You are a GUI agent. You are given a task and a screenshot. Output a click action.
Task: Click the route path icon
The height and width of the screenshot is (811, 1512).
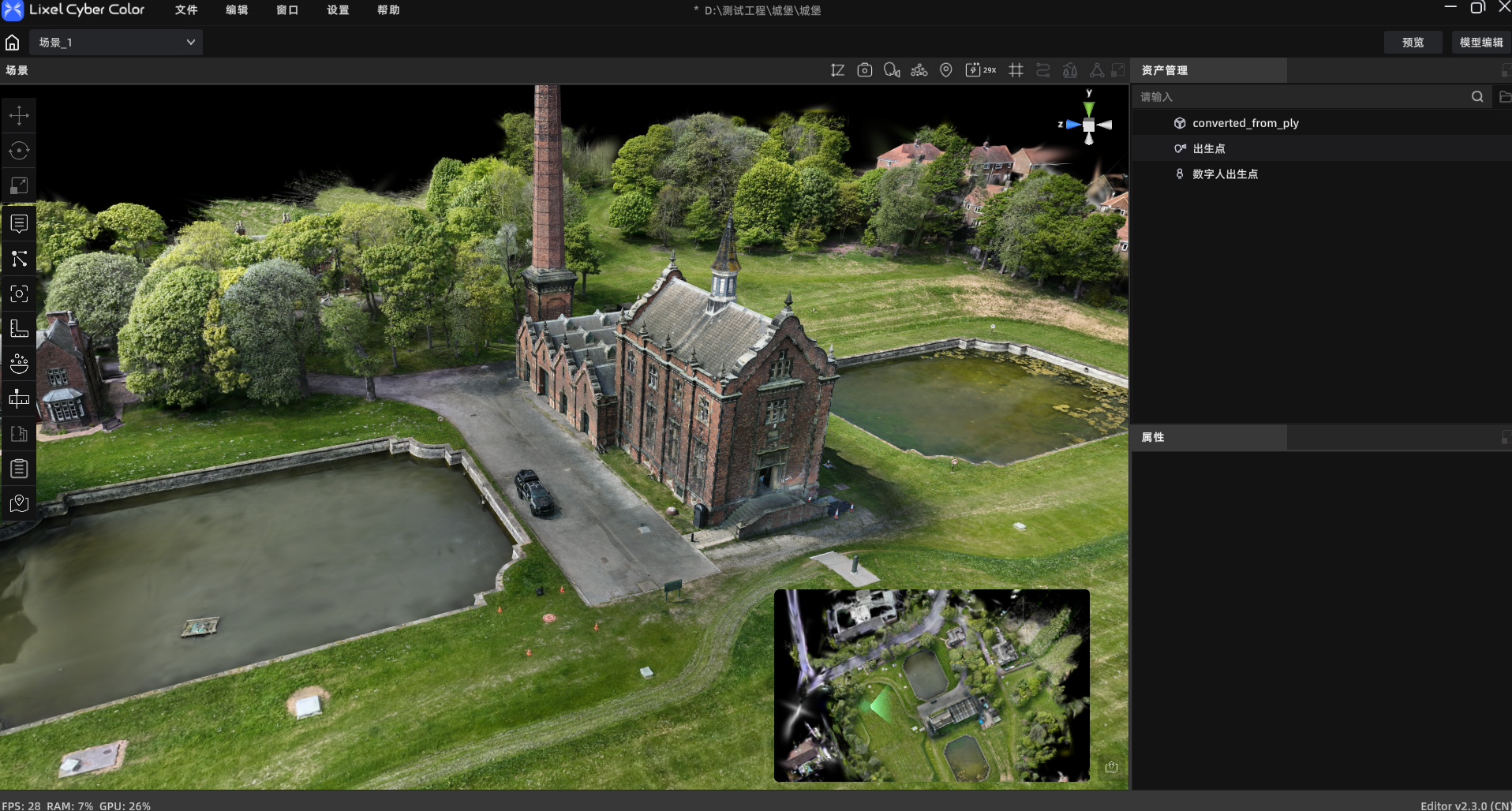(x=1043, y=70)
